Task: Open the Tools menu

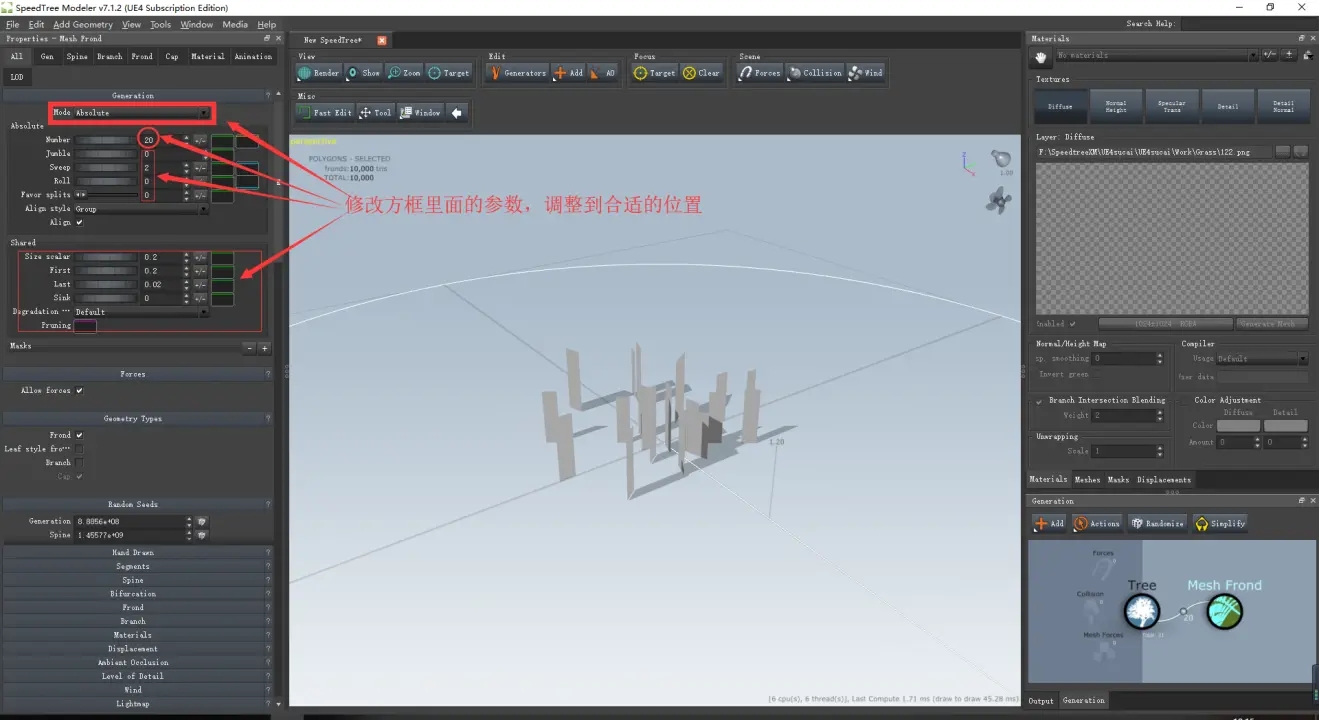Action: click(x=160, y=24)
